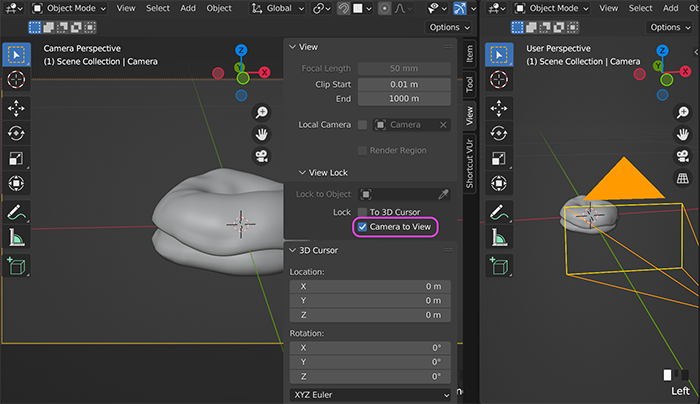
Task: Open Object Mode dropdown in left viewport
Action: (x=69, y=8)
